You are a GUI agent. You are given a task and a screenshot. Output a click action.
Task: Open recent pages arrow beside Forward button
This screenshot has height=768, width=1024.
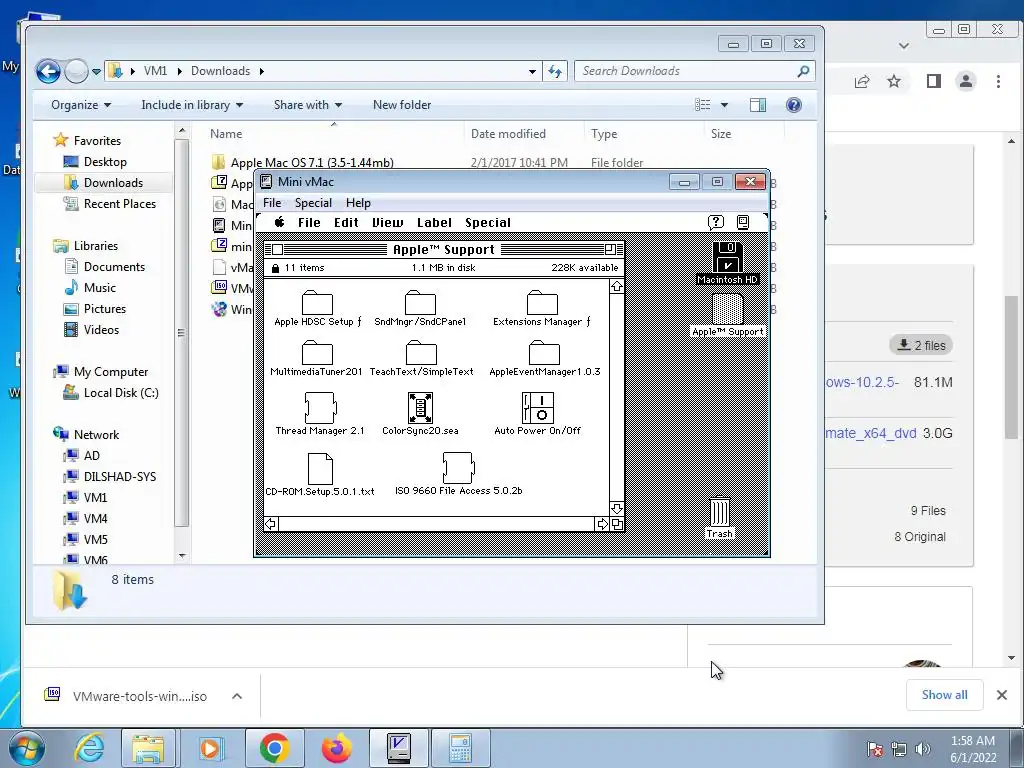coord(96,71)
